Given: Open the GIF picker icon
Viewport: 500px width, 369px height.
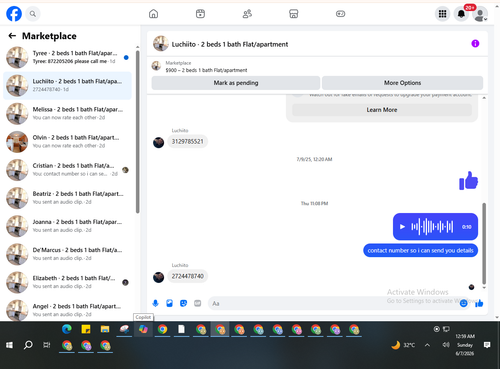Looking at the screenshot, I should [198, 303].
